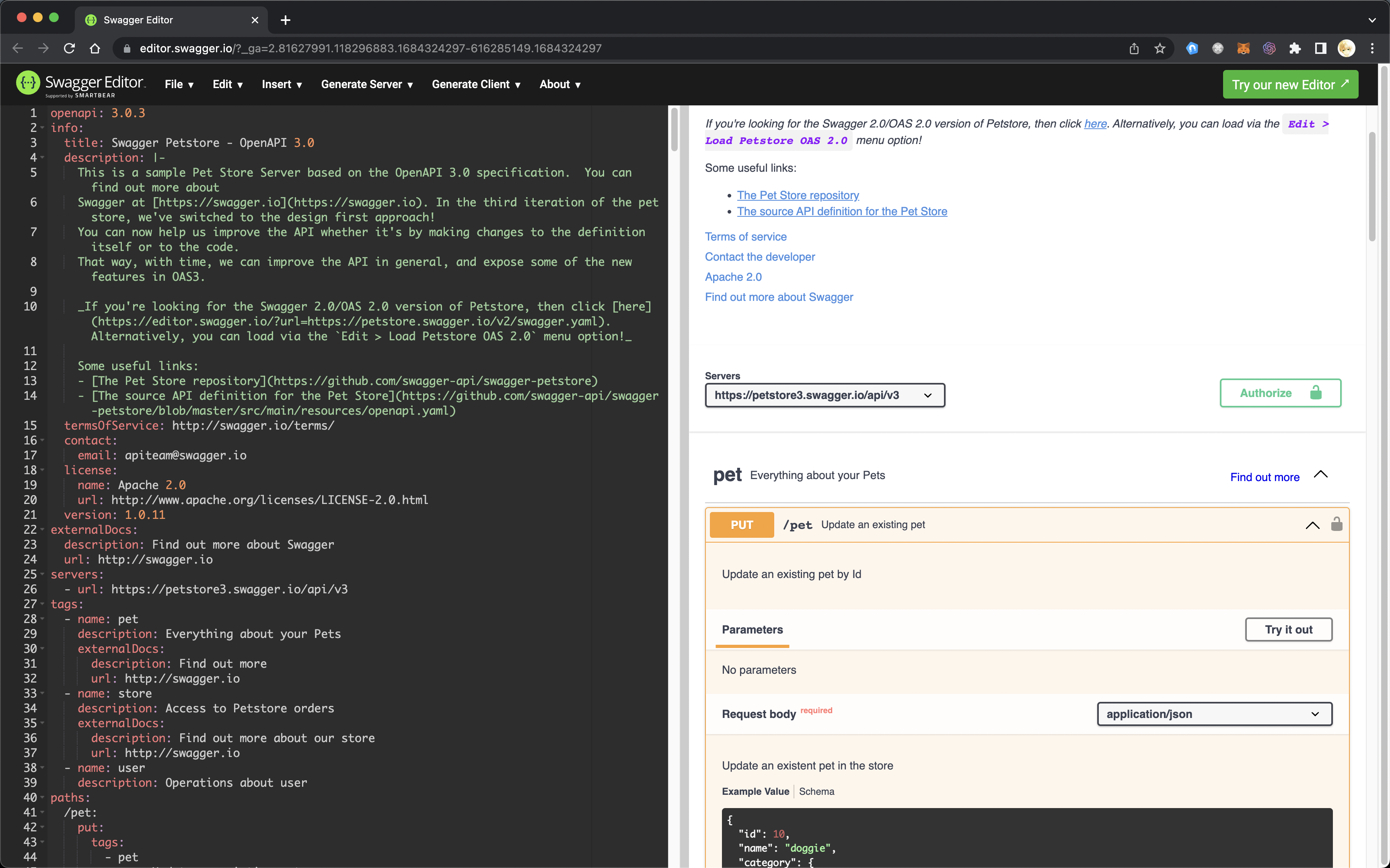Click Find out more in pet section
The width and height of the screenshot is (1390, 868).
(1265, 477)
